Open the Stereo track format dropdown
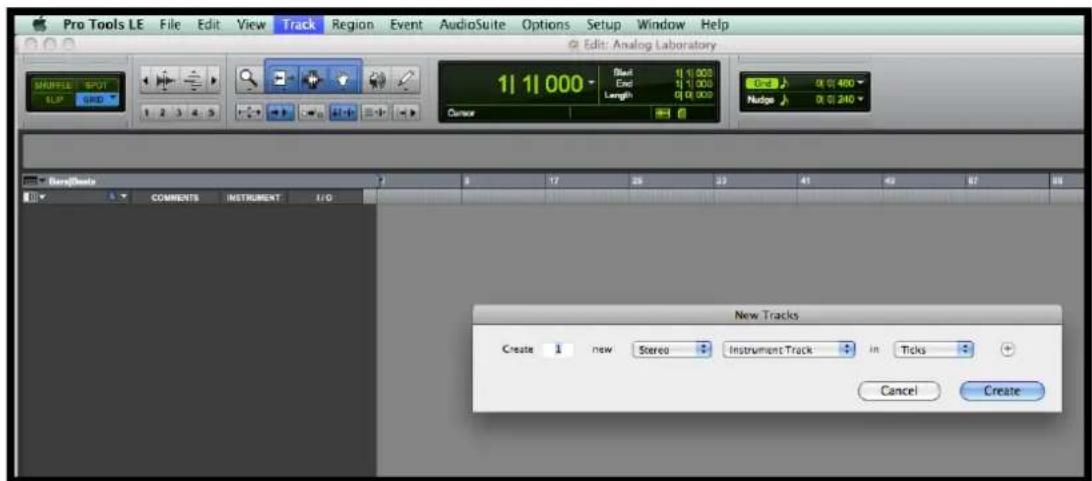The height and width of the screenshot is (481, 1092). click(x=671, y=350)
